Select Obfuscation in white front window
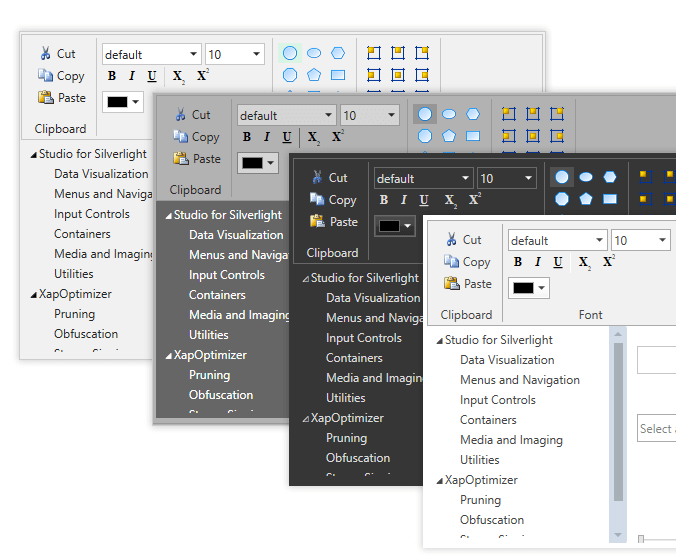This screenshot has height=560, width=676. pyautogui.click(x=491, y=520)
